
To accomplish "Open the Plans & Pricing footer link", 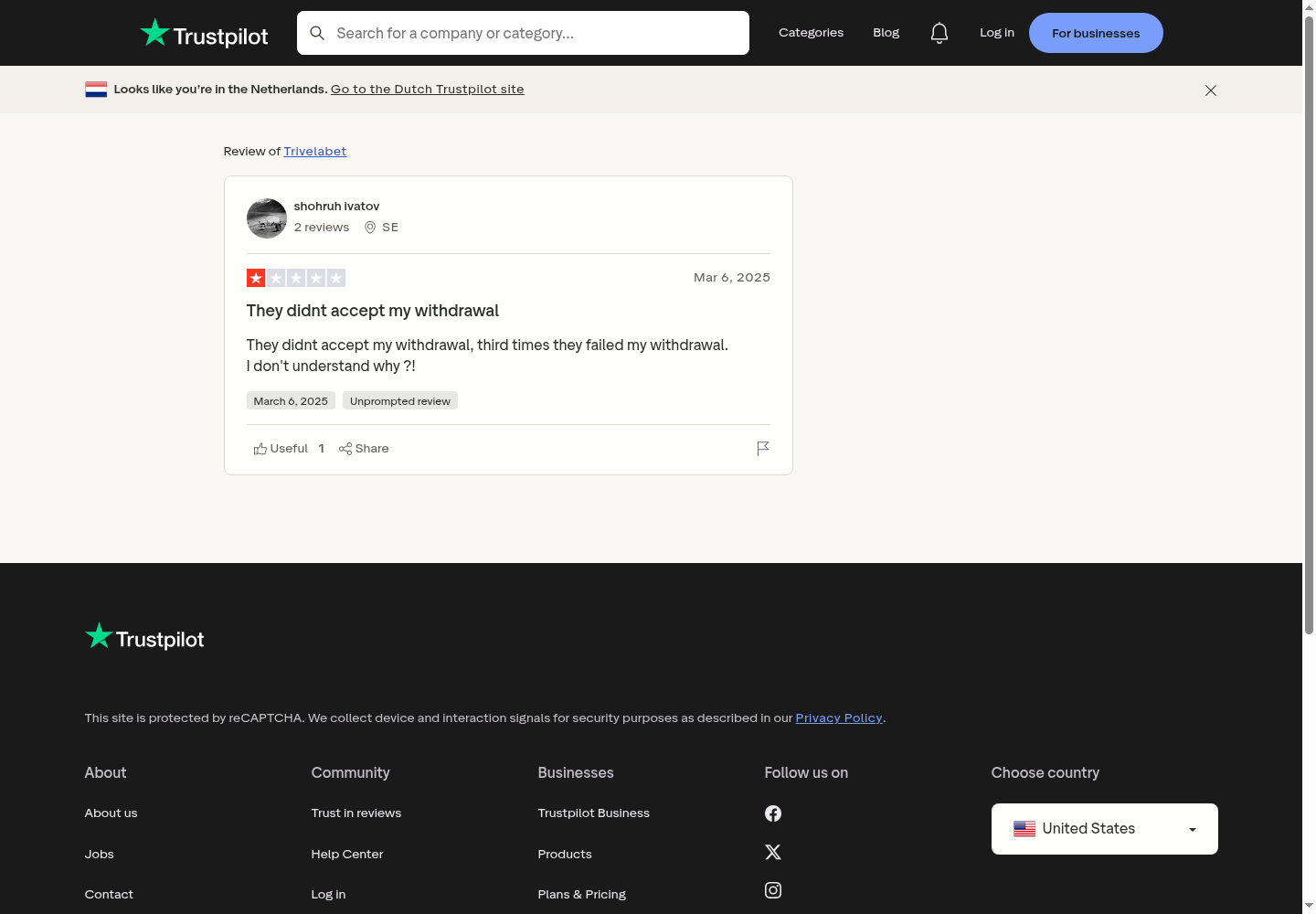I will point(582,895).
